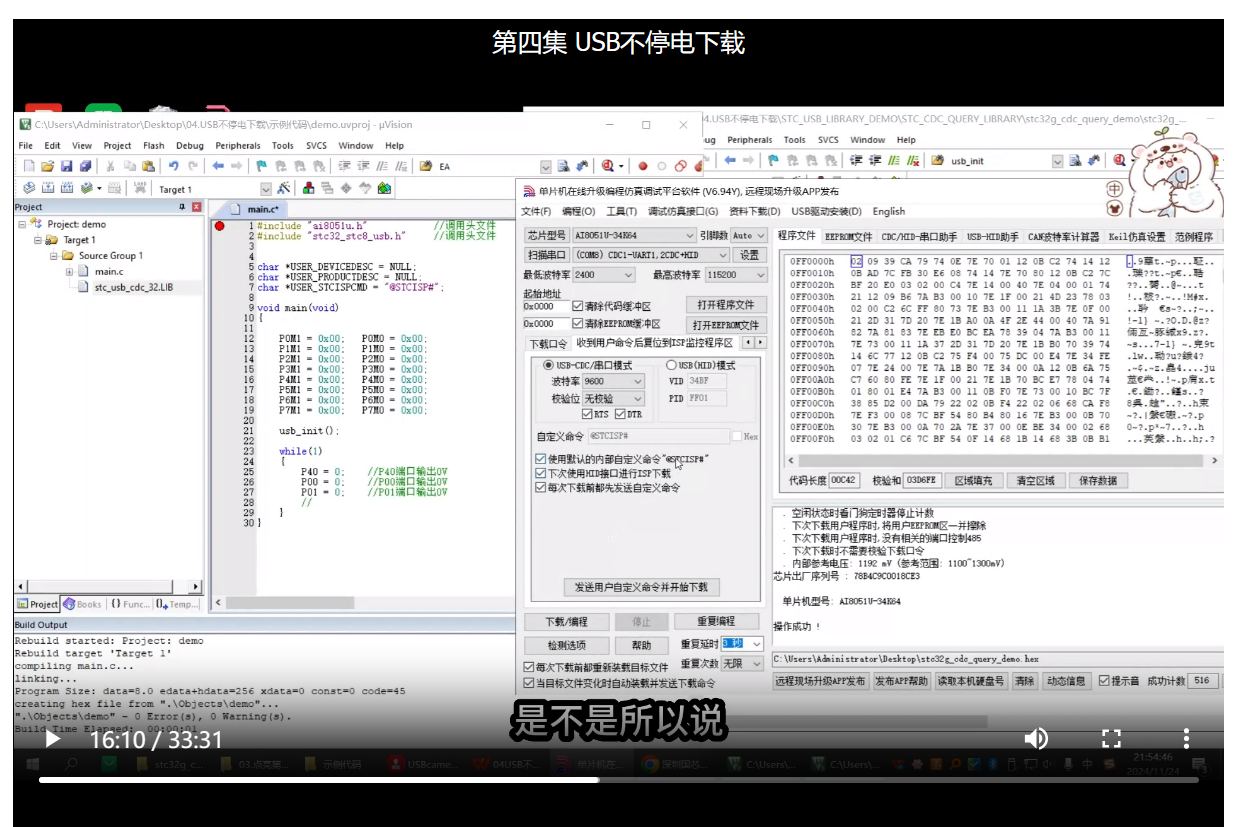Toggle 每次下载前都先发送自定义命令 checkbox
This screenshot has height=827, width=1236.
[541, 488]
